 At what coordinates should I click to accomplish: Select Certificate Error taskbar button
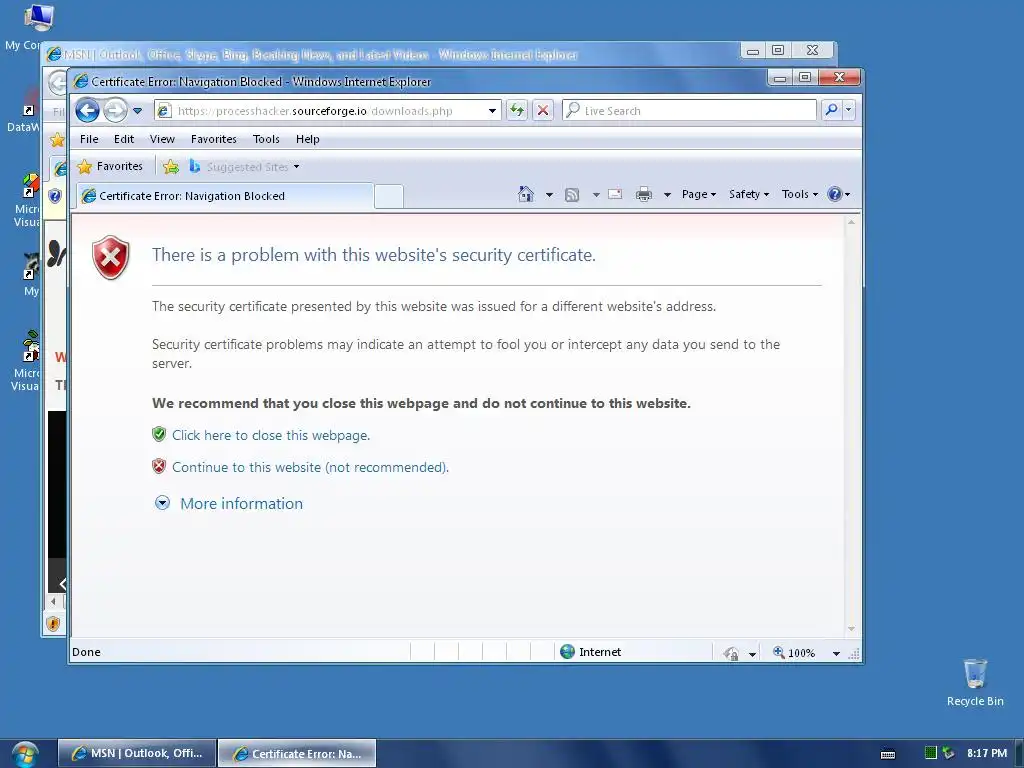point(297,753)
